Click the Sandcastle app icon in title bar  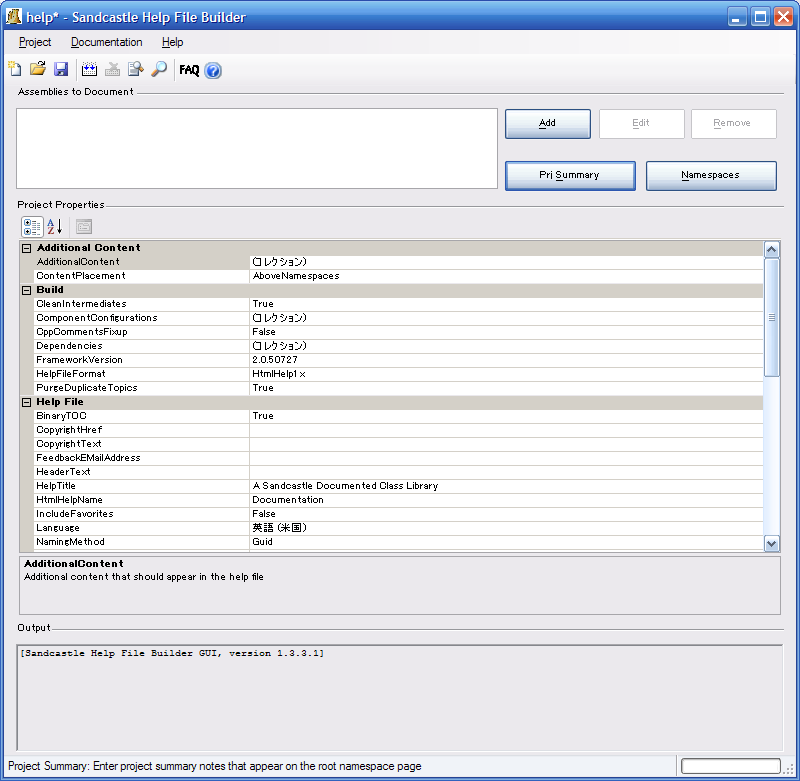pyautogui.click(x=14, y=16)
